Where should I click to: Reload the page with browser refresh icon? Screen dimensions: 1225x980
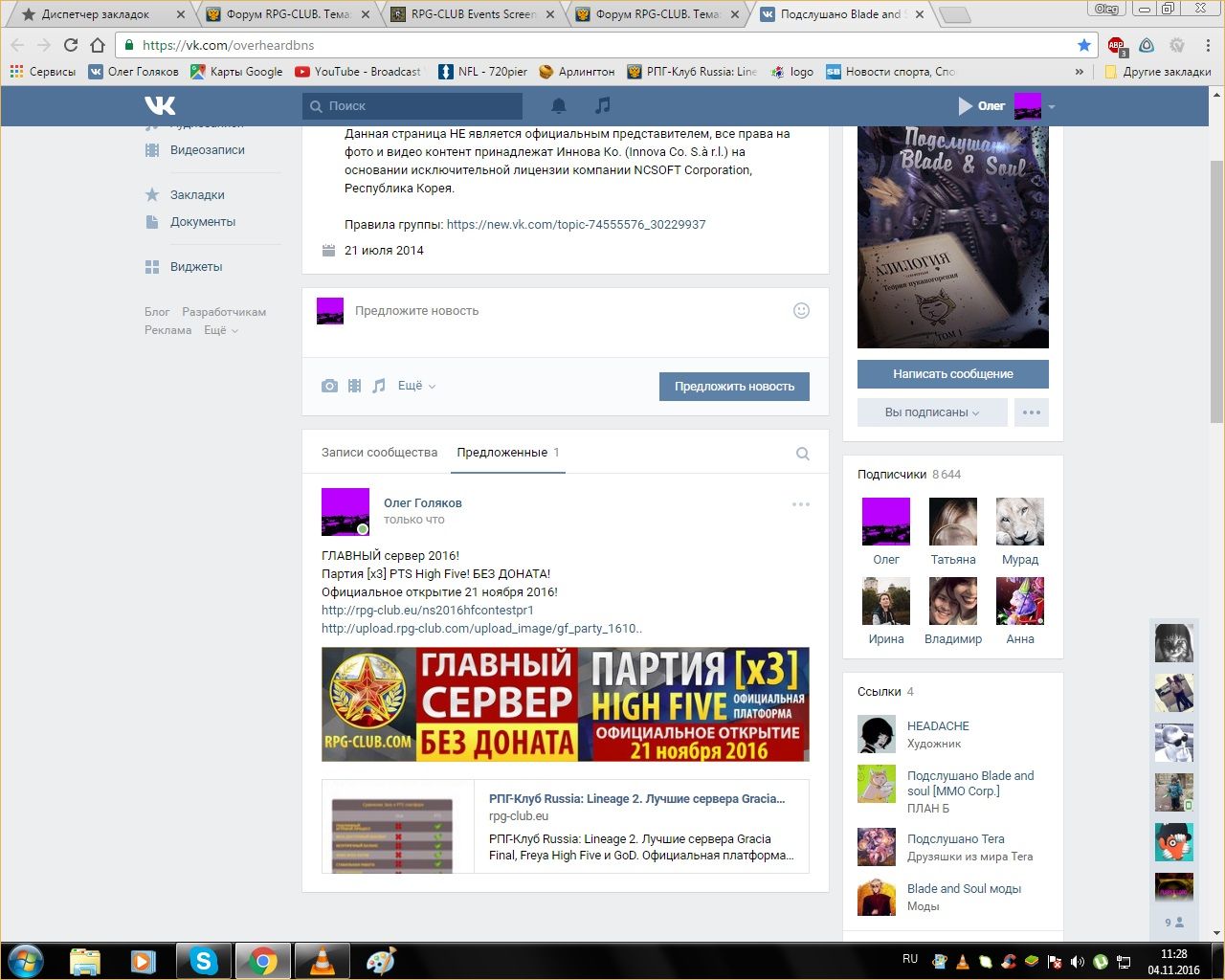(70, 45)
